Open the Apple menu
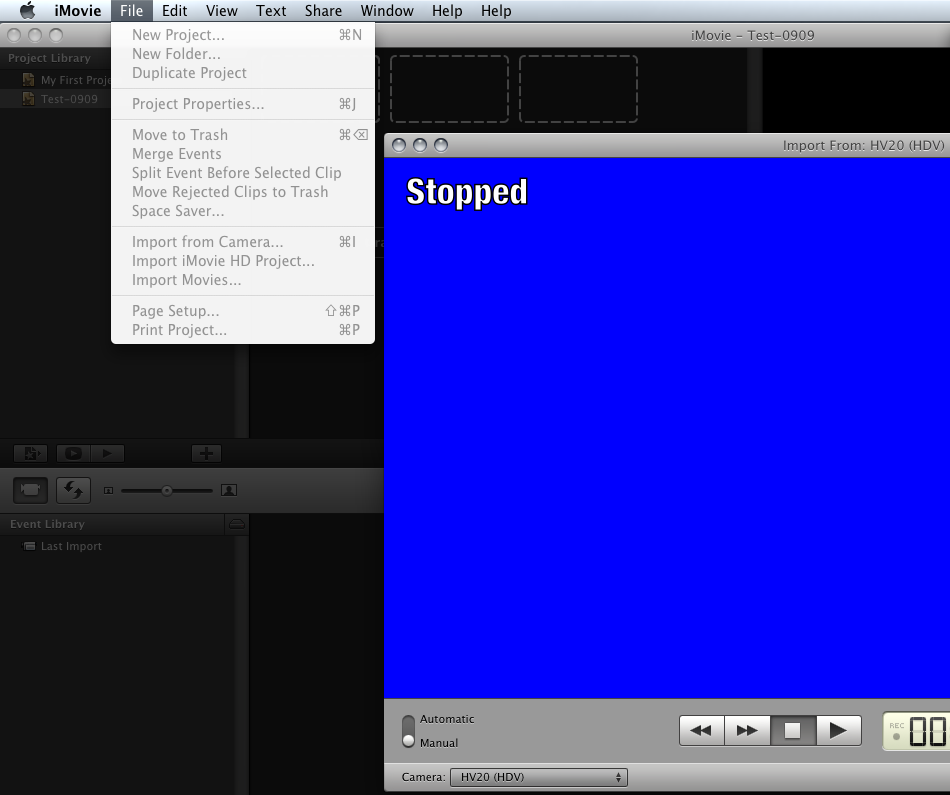 [27, 11]
